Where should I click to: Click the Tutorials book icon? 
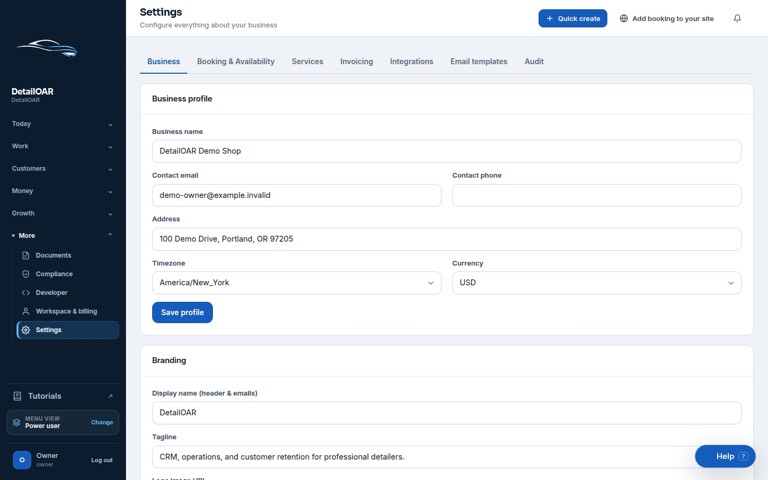17,396
